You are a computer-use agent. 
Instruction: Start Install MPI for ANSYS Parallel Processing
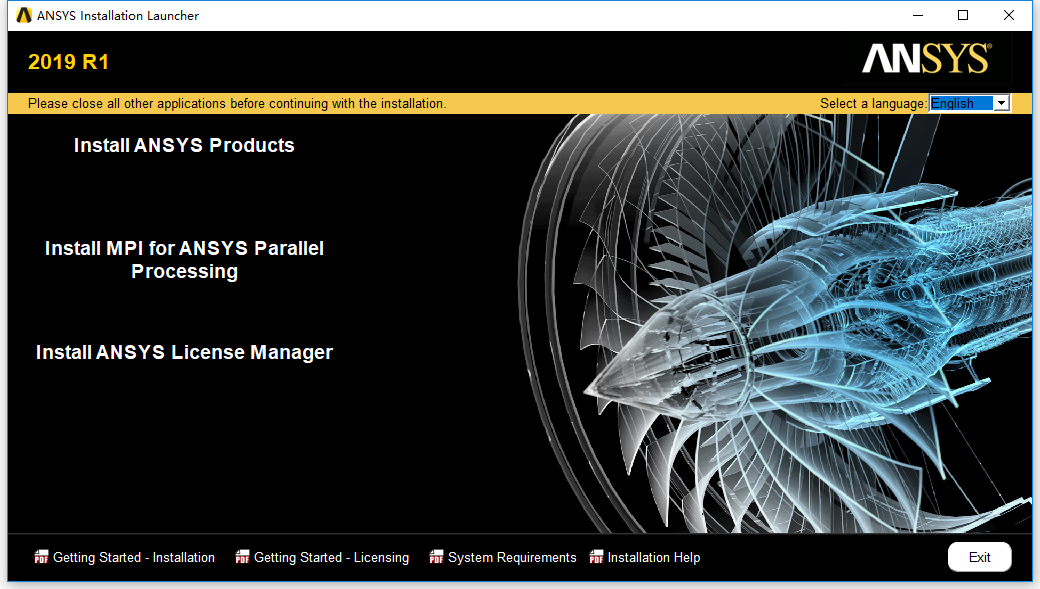pos(184,259)
